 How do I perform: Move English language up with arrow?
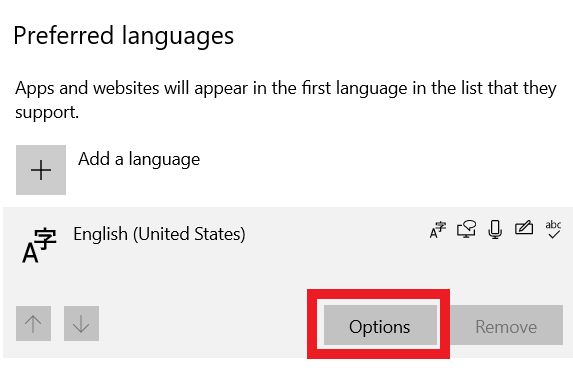click(x=33, y=323)
